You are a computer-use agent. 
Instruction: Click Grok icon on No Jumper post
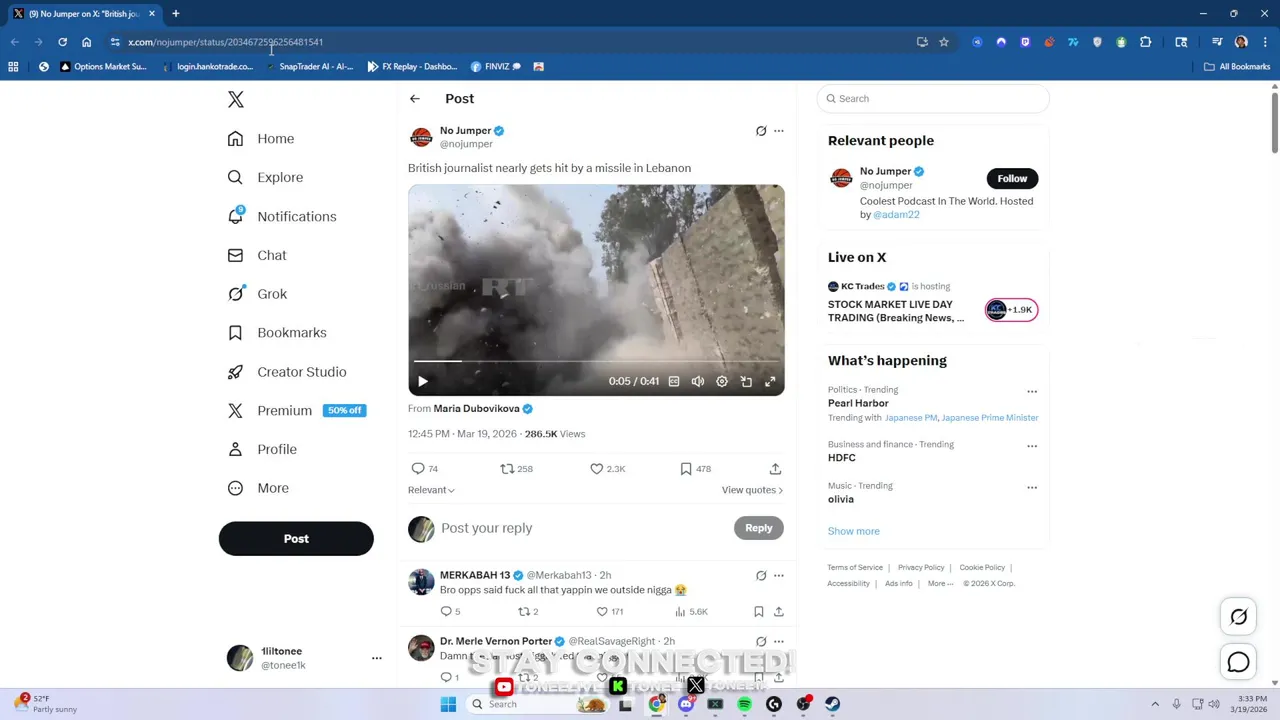[761, 131]
